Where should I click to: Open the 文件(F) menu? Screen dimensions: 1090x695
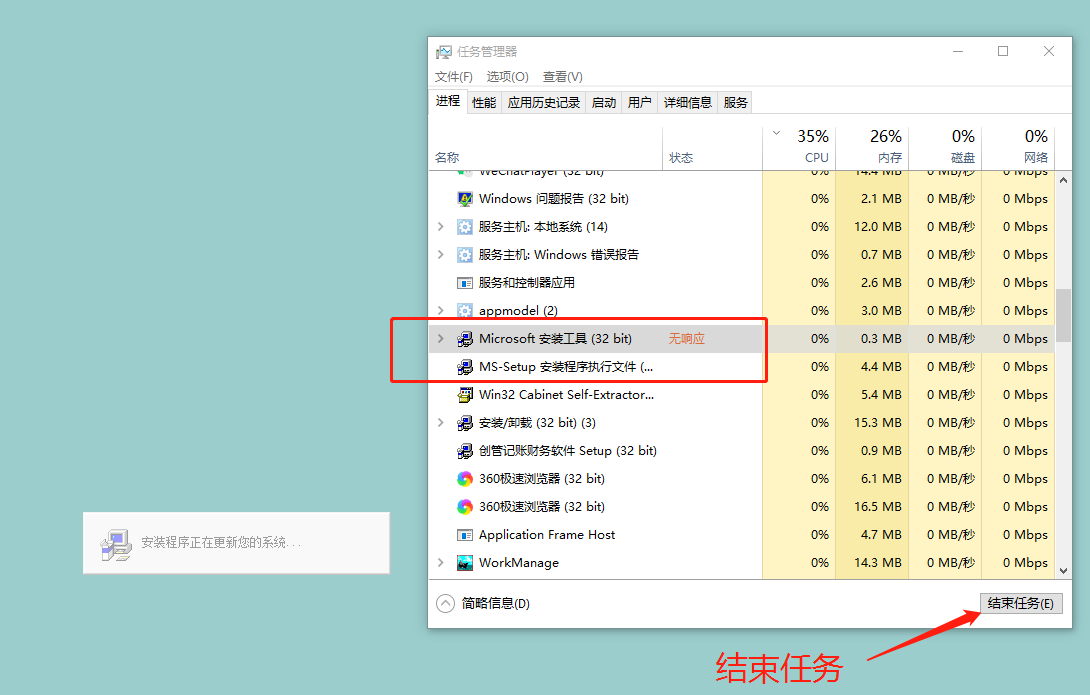(x=454, y=77)
